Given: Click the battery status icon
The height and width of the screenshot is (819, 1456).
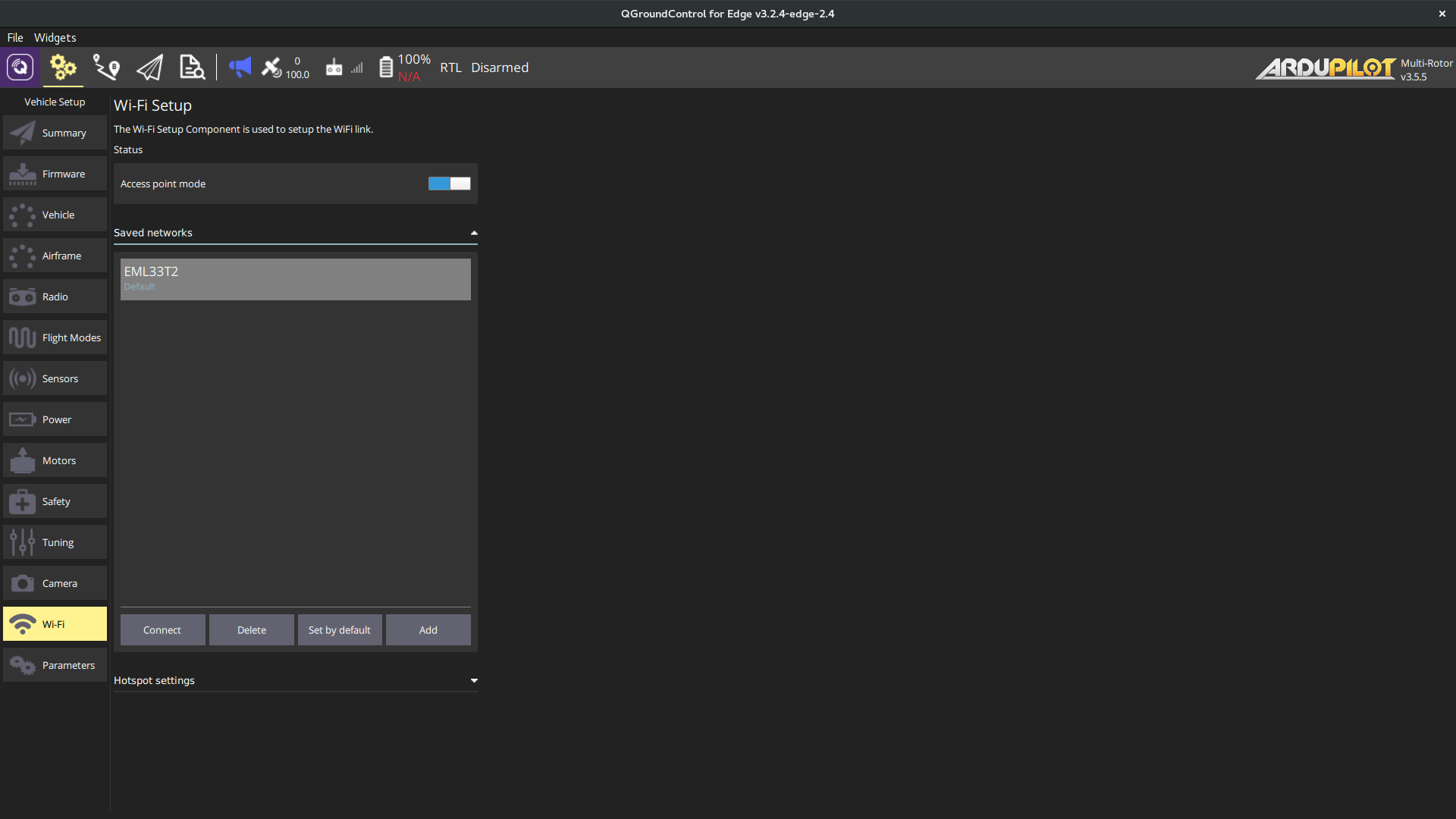Looking at the screenshot, I should point(386,67).
